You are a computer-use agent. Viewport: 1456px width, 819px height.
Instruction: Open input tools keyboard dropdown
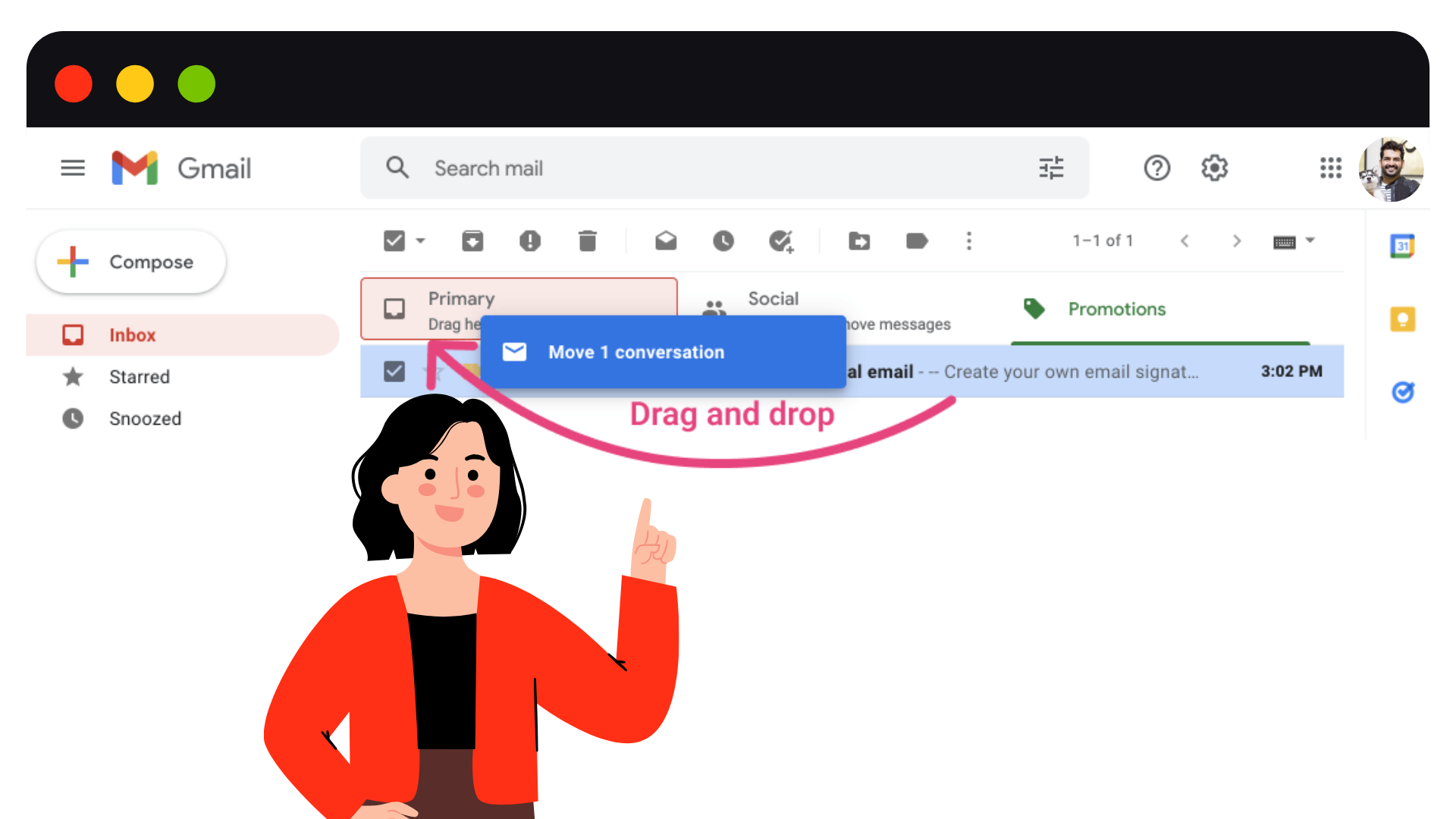(1294, 241)
